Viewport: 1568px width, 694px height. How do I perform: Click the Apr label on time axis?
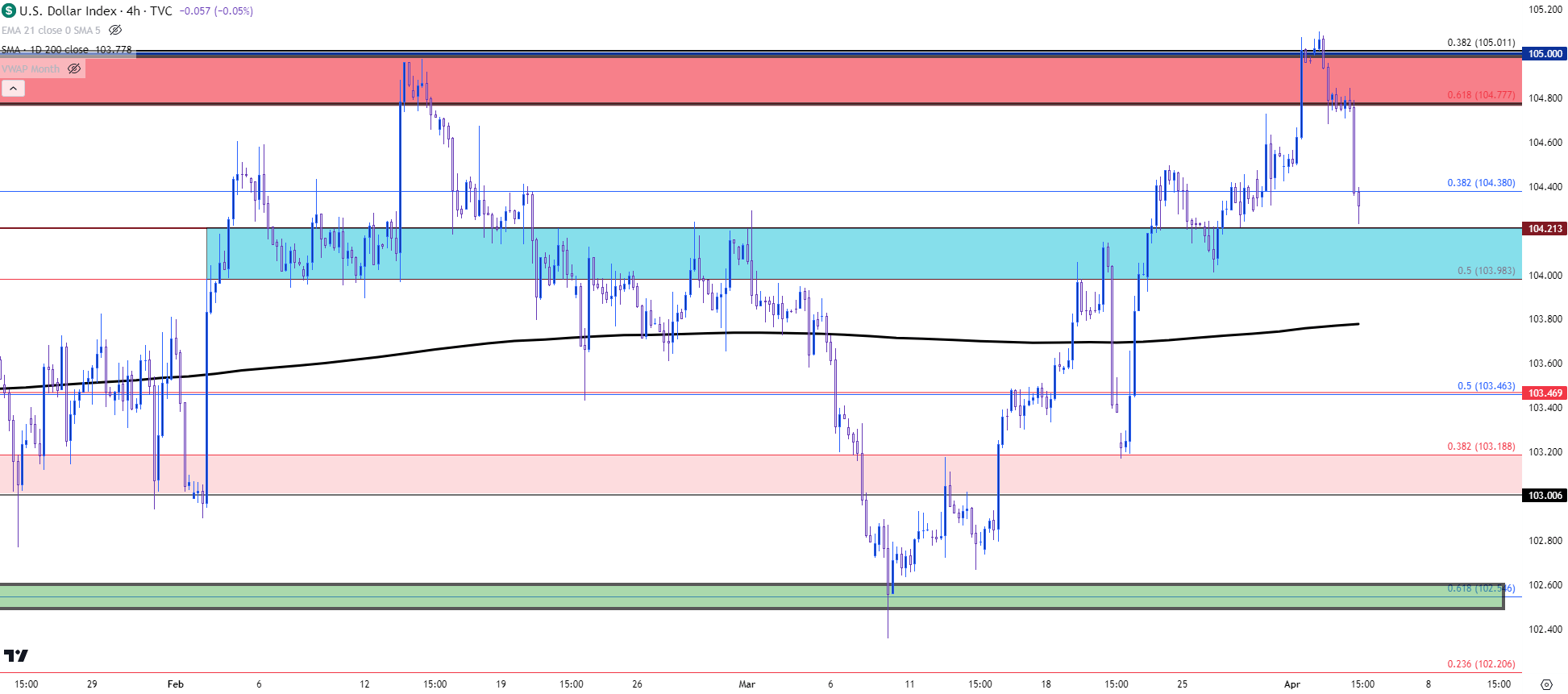point(1292,684)
